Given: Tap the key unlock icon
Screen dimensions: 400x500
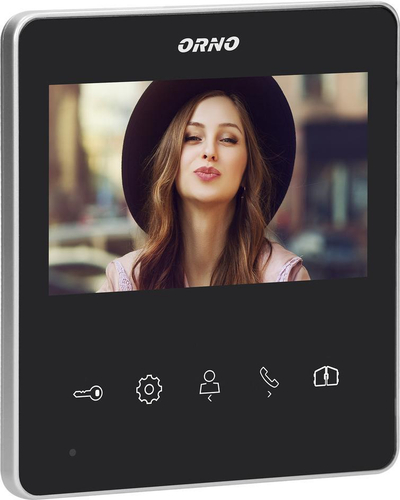Looking at the screenshot, I should pyautogui.click(x=88, y=393).
